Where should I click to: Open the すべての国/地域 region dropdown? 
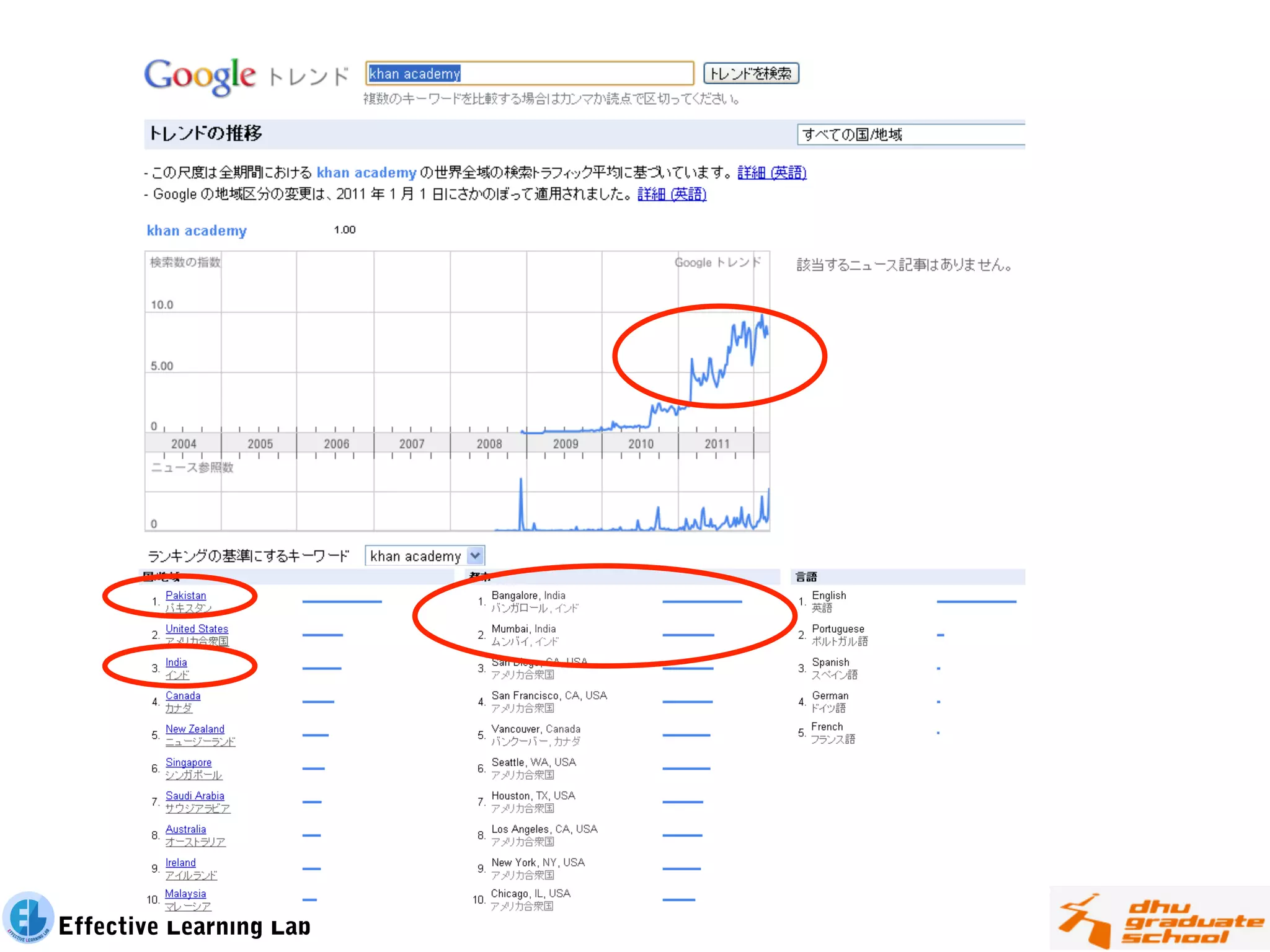(910, 134)
